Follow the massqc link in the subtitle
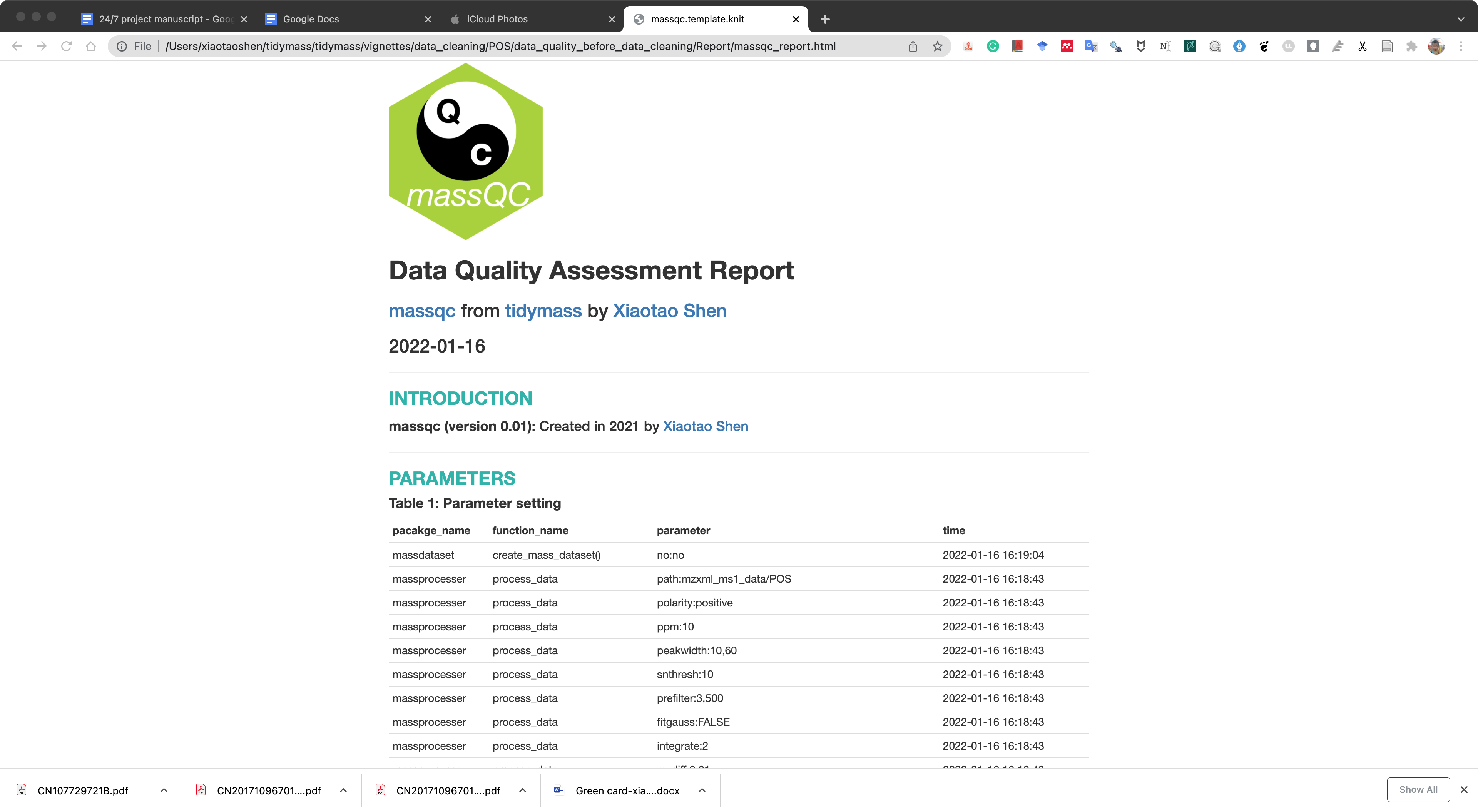Screen dimensions: 1478x812 [x=422, y=311]
